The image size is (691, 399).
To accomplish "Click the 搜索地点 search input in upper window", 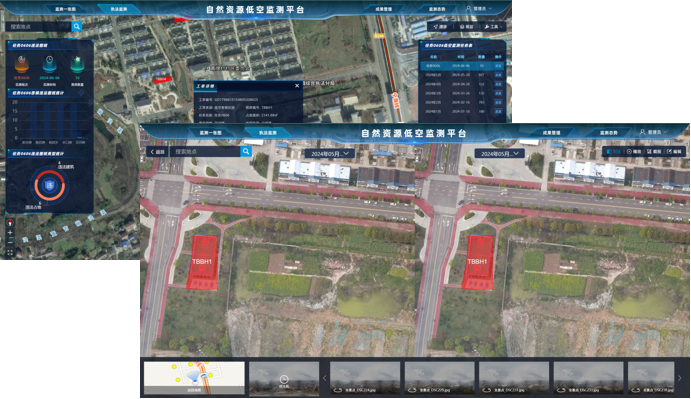I will coord(40,26).
